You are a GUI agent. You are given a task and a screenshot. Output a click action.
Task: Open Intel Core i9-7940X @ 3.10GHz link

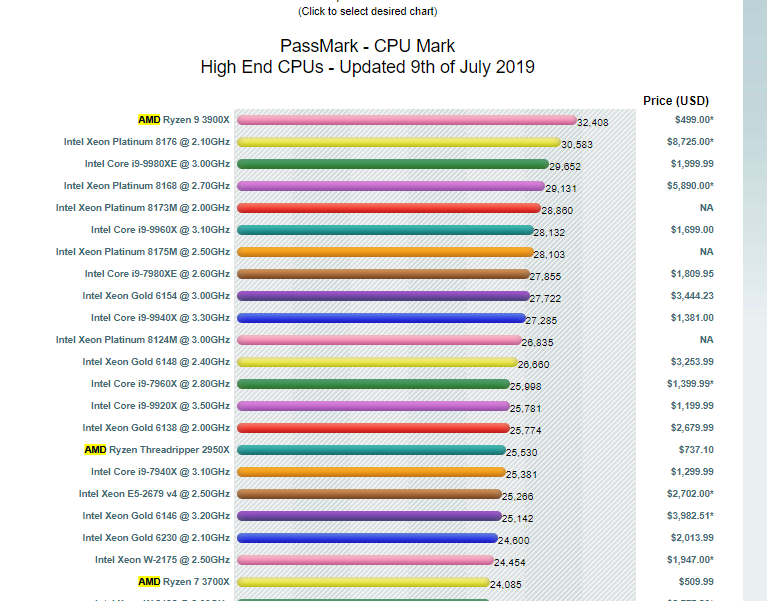pos(160,472)
